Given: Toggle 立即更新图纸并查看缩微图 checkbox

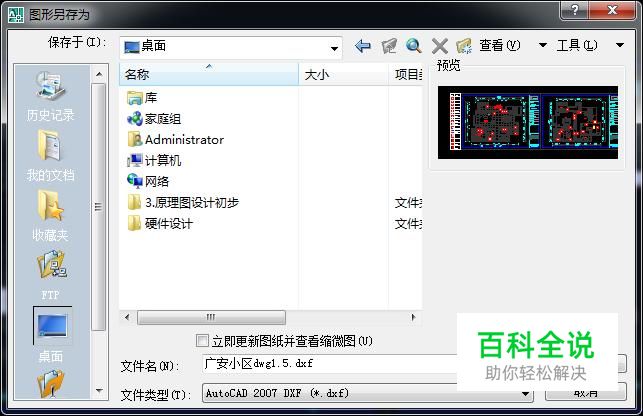Looking at the screenshot, I should pos(202,341).
